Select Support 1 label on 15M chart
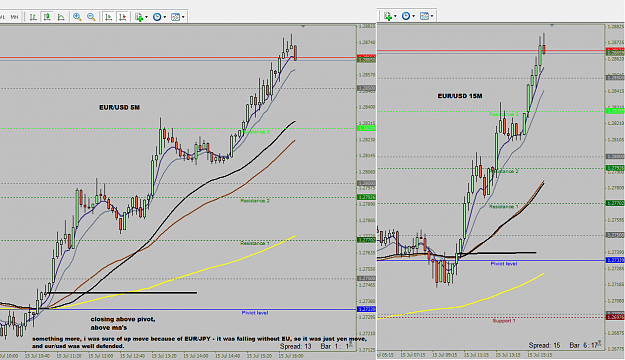 [x=504, y=321]
